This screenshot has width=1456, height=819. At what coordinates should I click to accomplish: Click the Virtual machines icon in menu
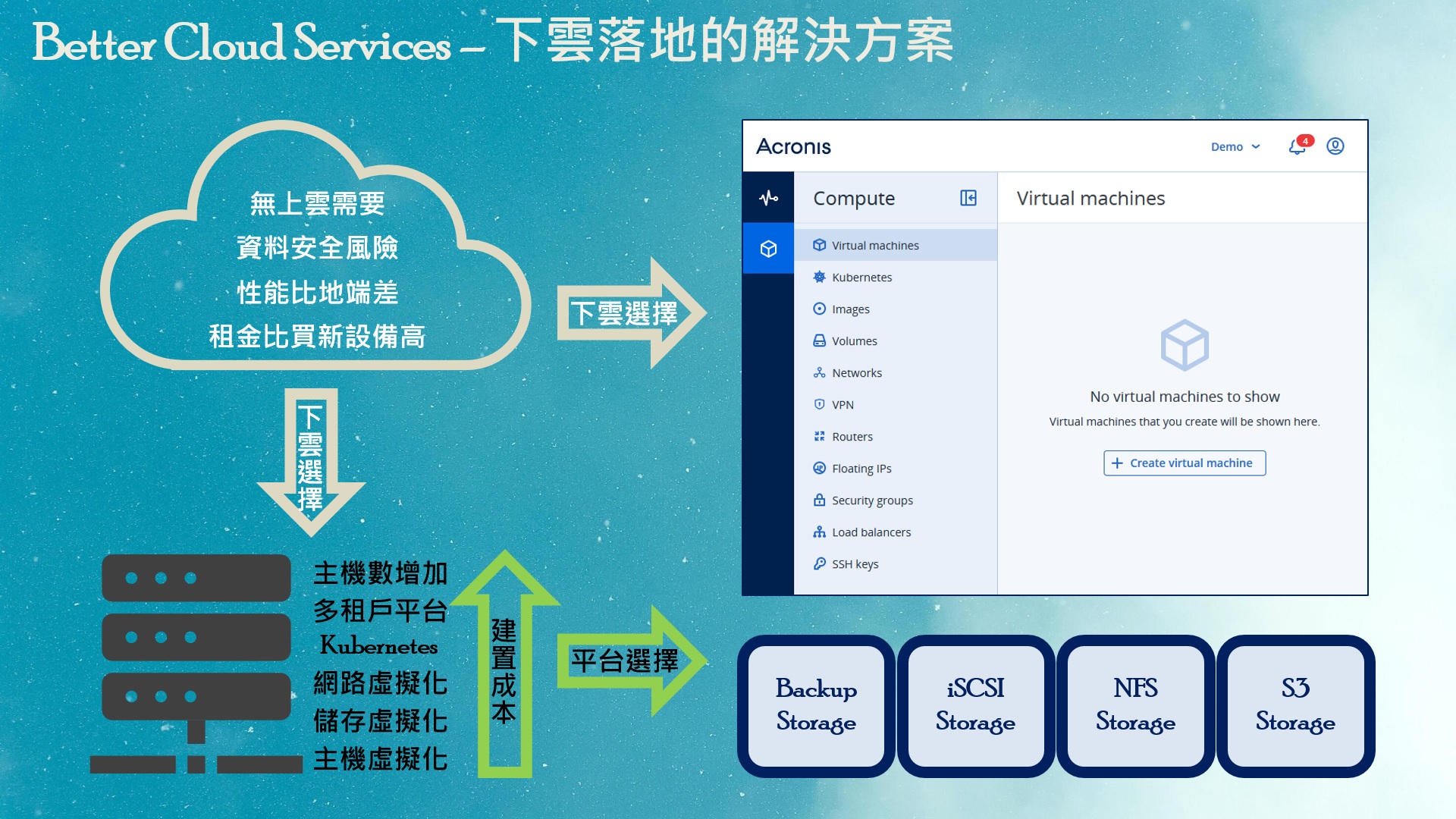(819, 245)
